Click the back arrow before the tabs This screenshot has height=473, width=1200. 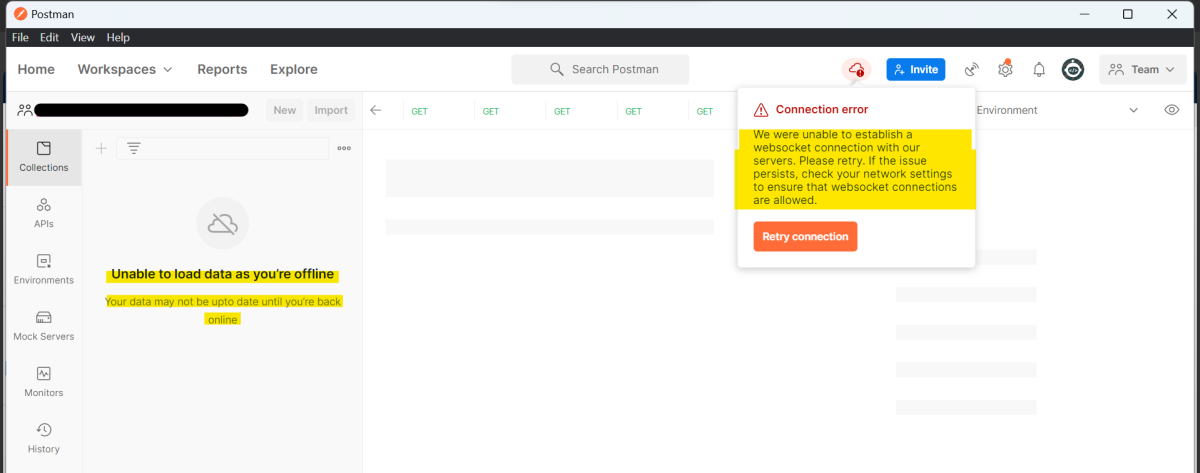pos(376,110)
